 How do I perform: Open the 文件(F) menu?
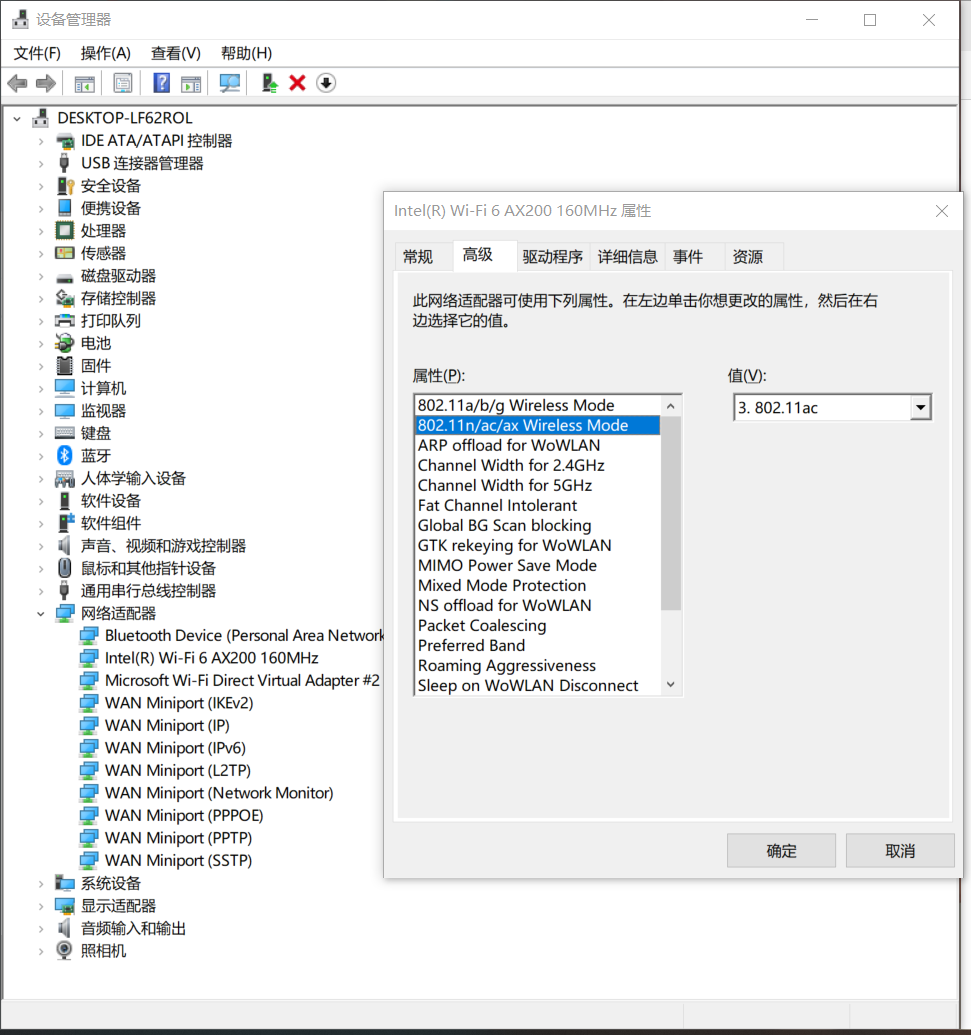coord(37,53)
